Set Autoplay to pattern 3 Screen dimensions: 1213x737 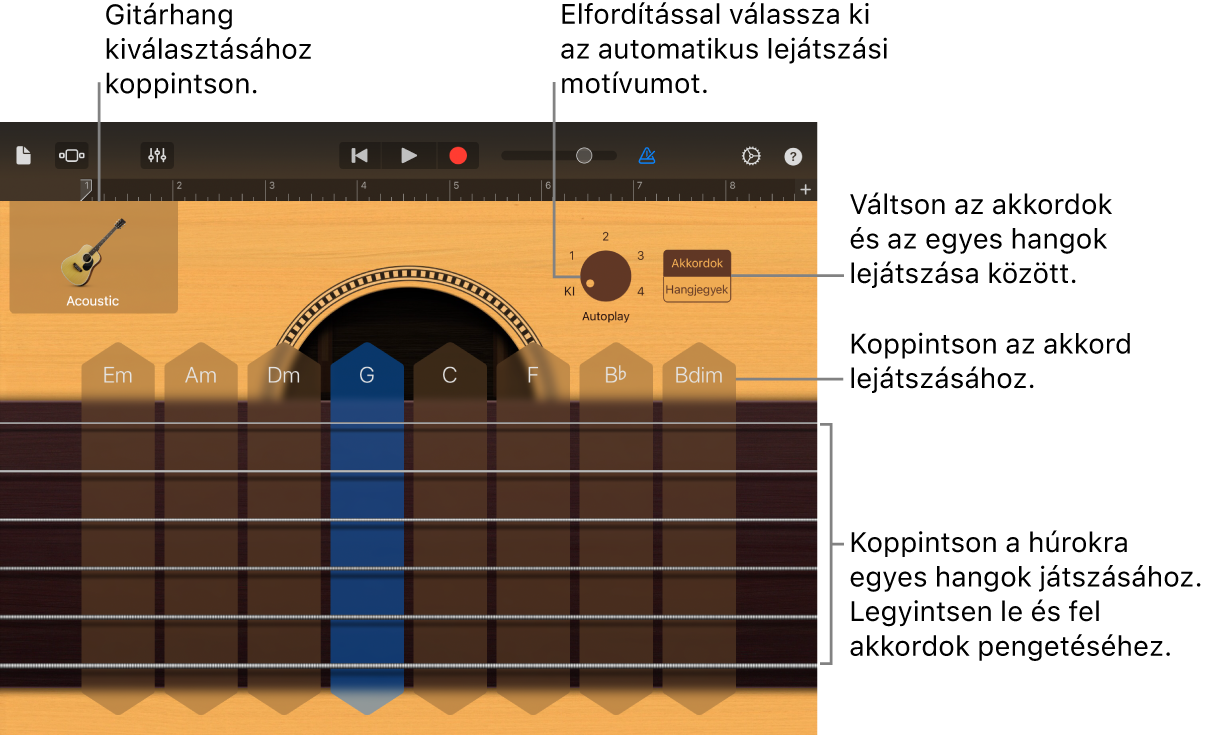coord(640,256)
